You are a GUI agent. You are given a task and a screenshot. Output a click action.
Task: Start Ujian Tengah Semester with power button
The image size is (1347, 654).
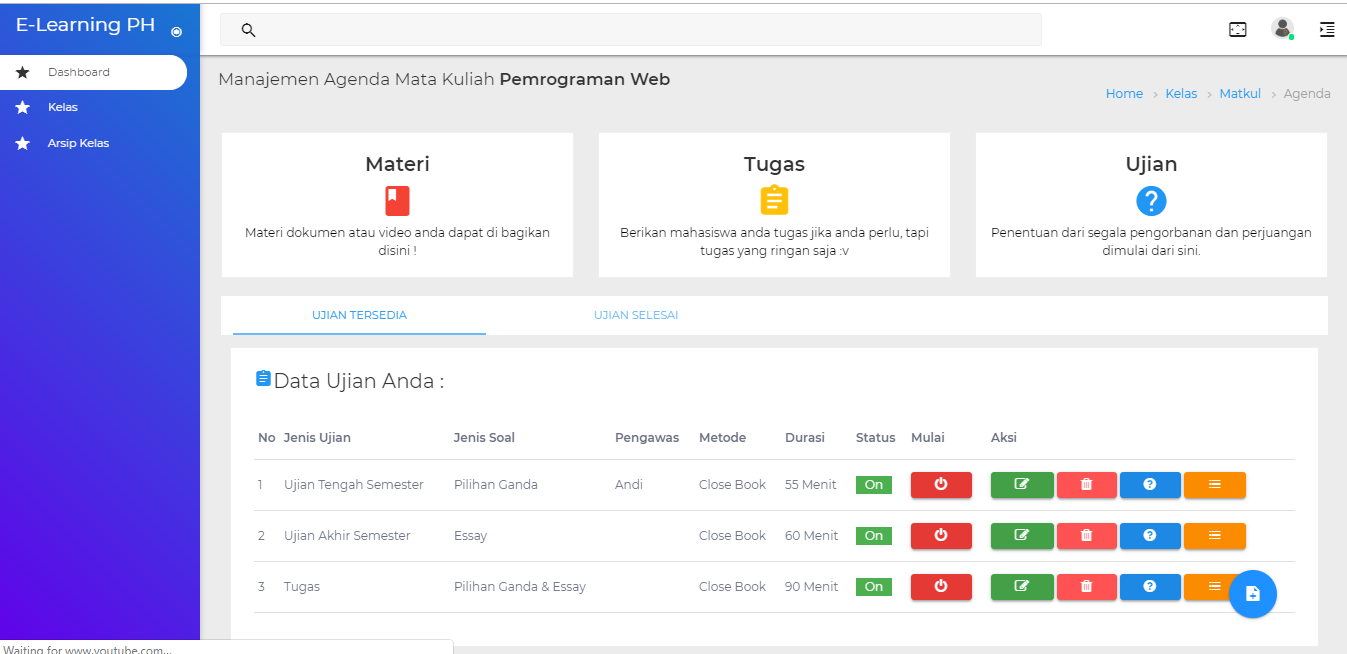pos(941,484)
